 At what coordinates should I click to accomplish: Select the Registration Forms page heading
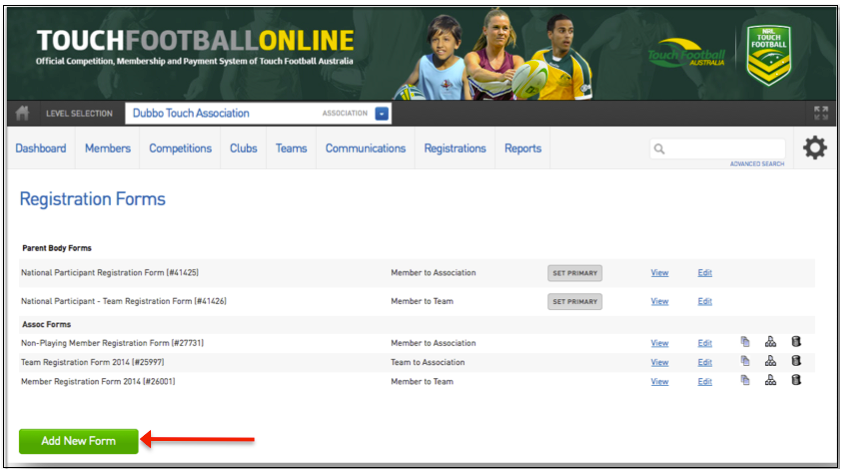click(93, 200)
